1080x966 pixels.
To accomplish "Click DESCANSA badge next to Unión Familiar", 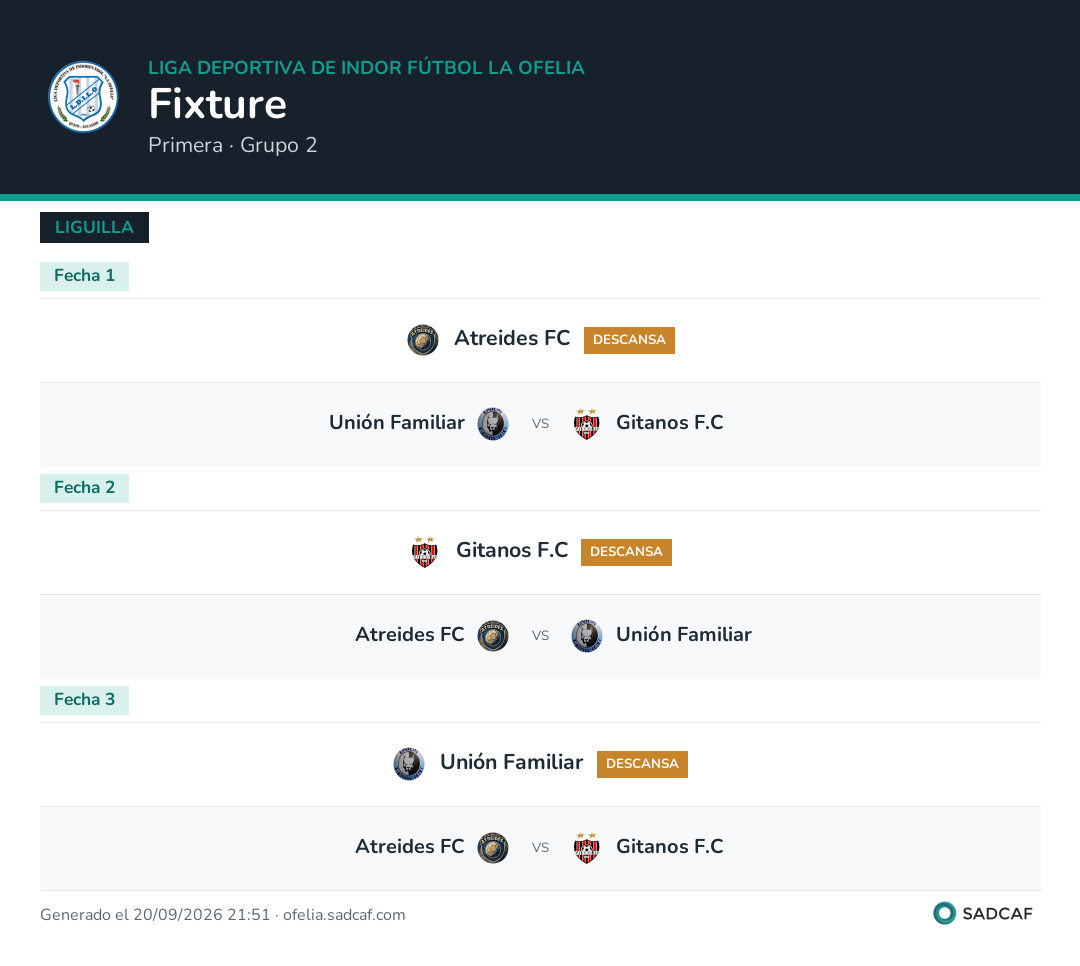I will pos(642,764).
